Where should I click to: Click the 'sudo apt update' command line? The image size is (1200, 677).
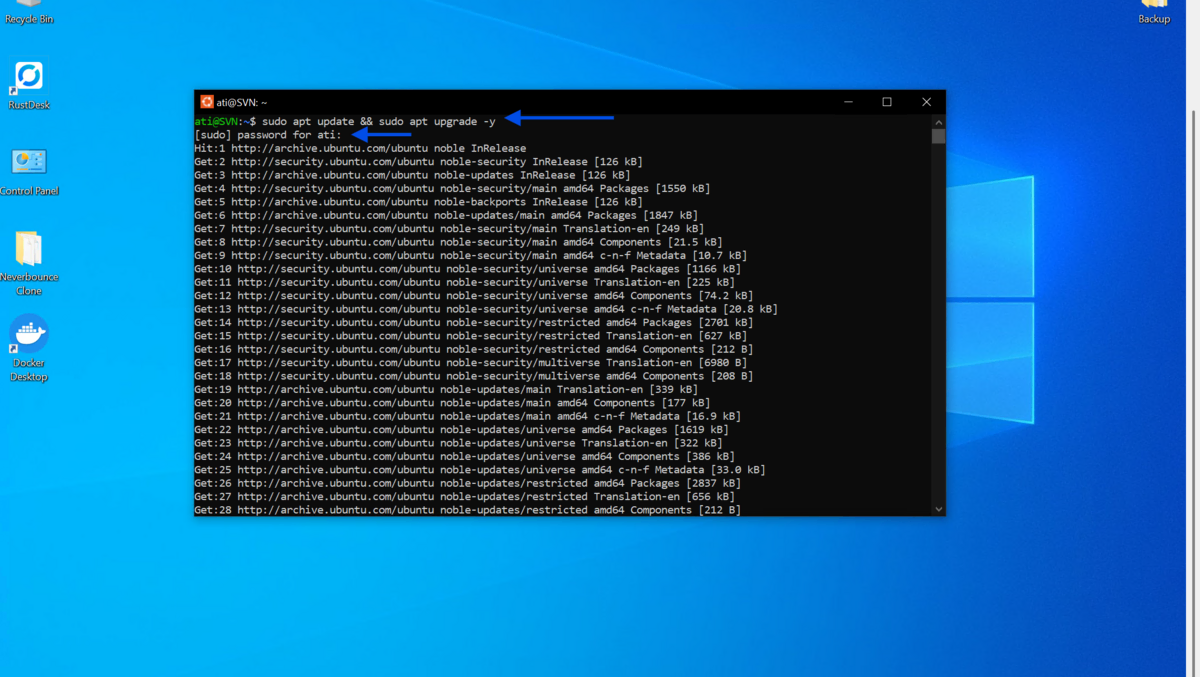378,121
